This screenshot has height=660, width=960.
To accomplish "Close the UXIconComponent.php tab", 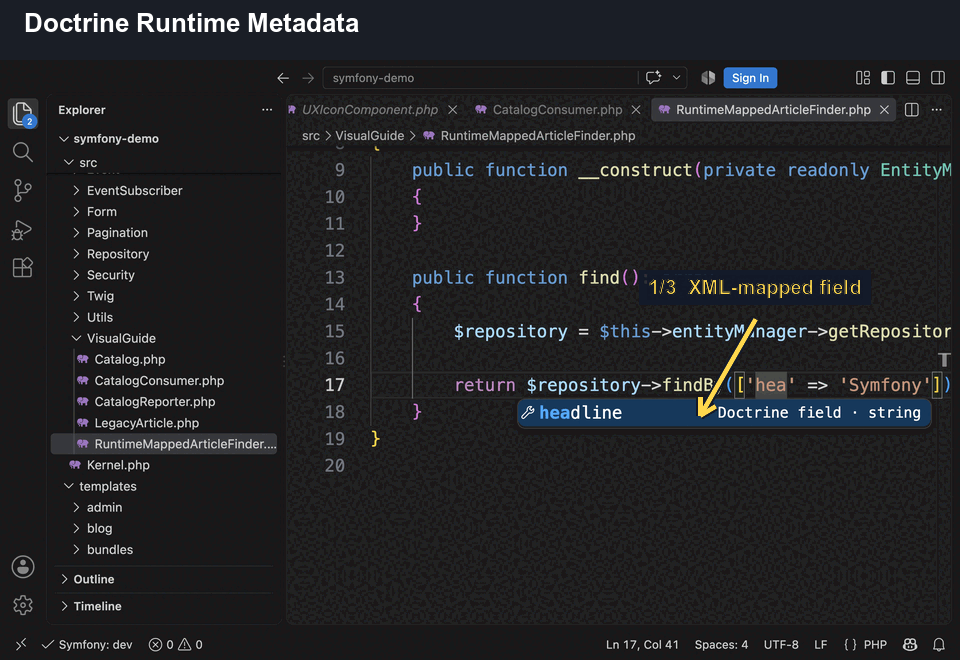I will point(452,110).
